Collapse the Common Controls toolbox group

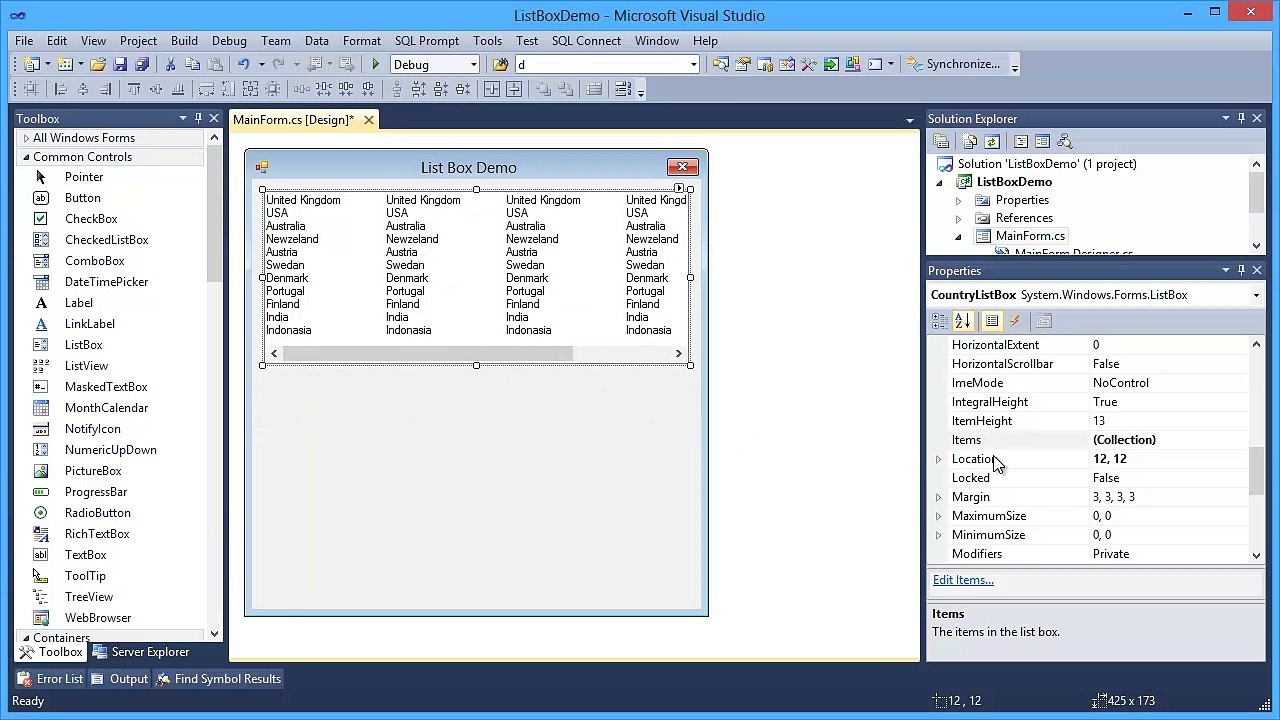coord(26,157)
